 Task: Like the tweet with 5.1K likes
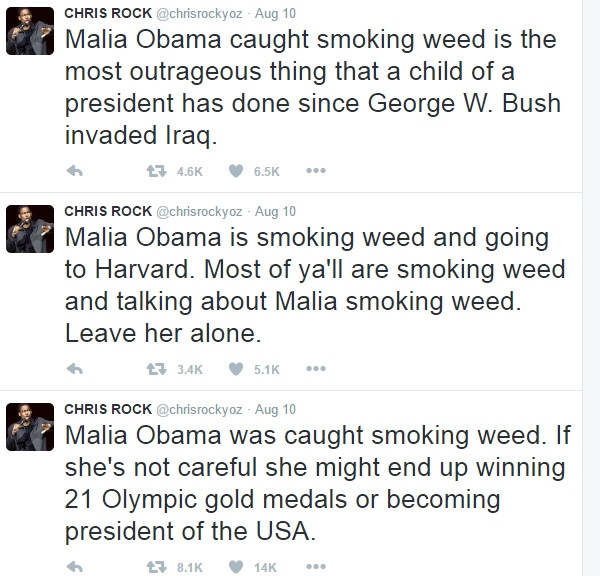[236, 369]
